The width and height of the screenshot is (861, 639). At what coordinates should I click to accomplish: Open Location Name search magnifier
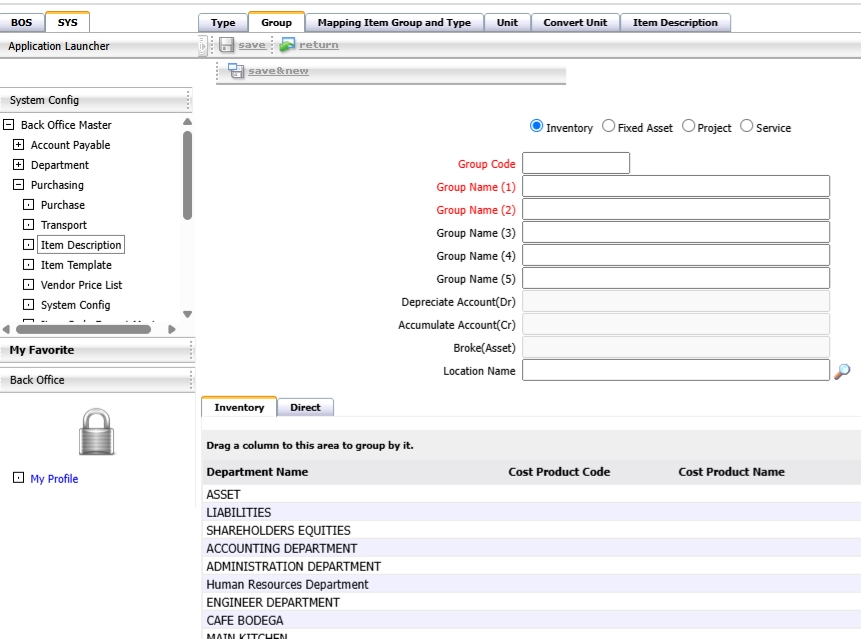click(x=842, y=372)
